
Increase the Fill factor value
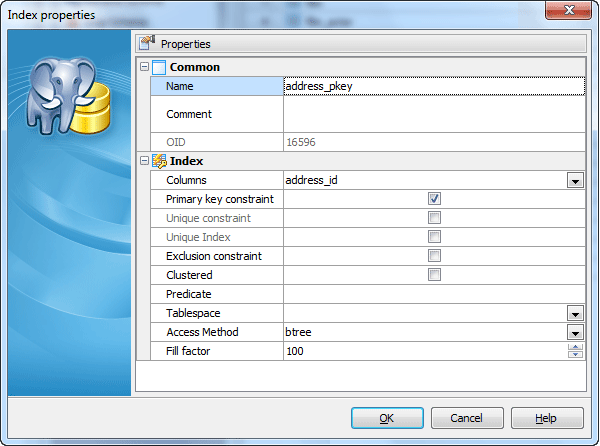(x=575, y=347)
